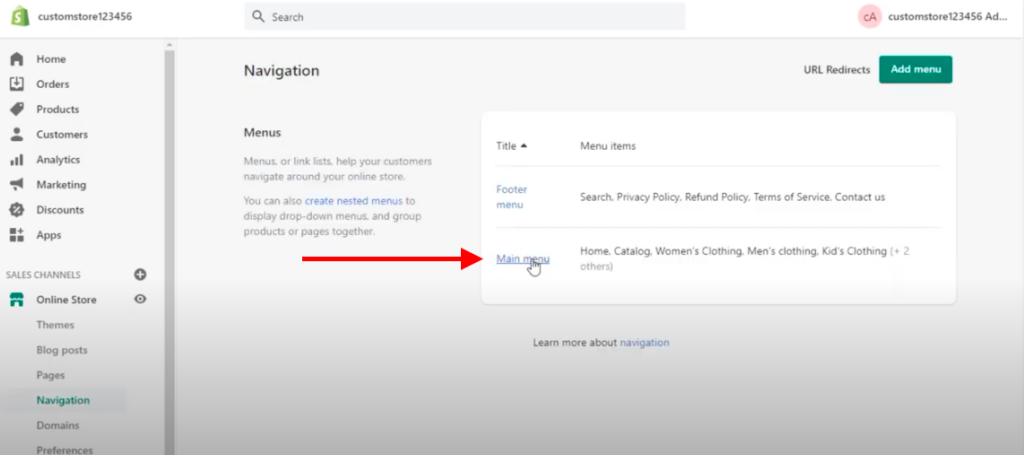
Task: Open Themes in Online Store section
Action: (55, 325)
